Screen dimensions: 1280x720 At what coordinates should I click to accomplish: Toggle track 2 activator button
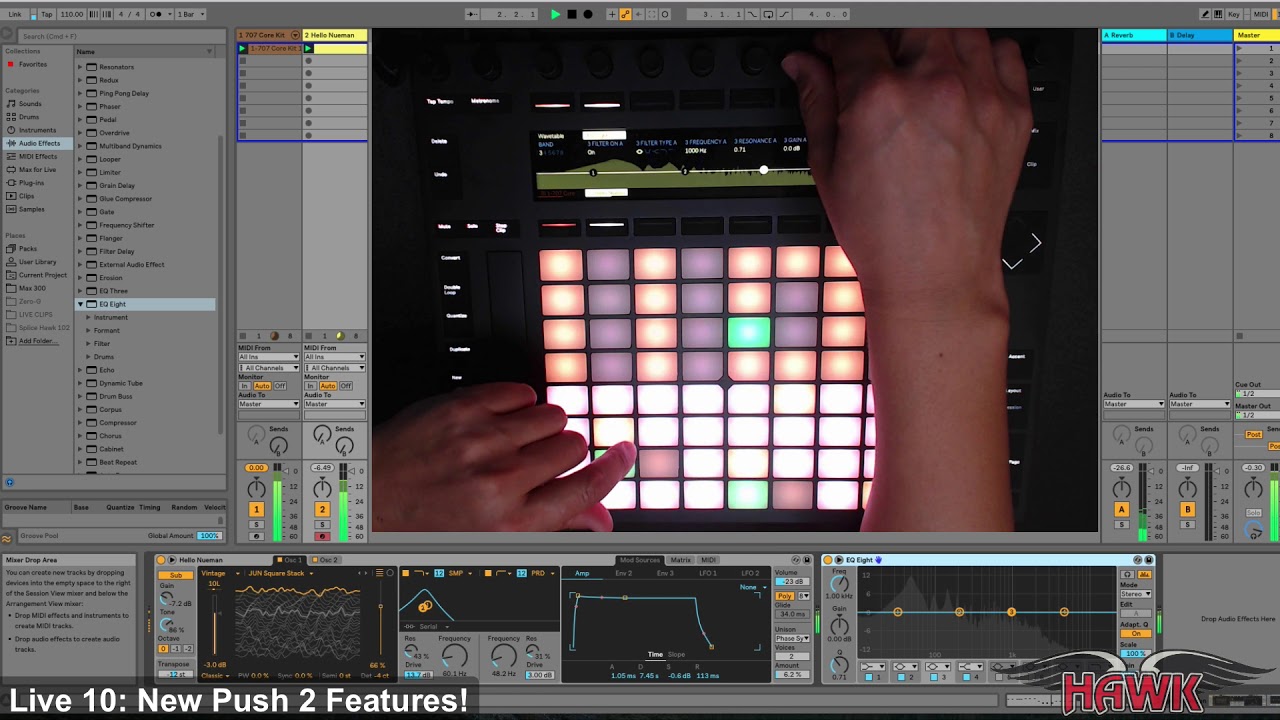[x=322, y=509]
